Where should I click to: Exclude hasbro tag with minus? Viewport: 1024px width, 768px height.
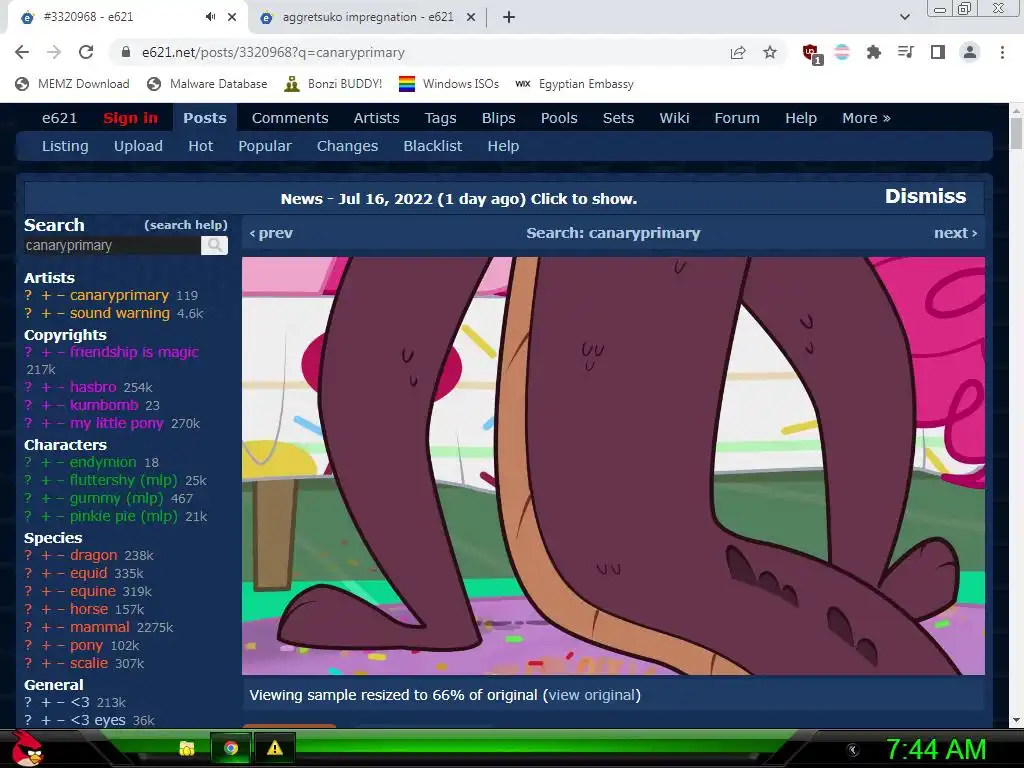click(x=61, y=387)
